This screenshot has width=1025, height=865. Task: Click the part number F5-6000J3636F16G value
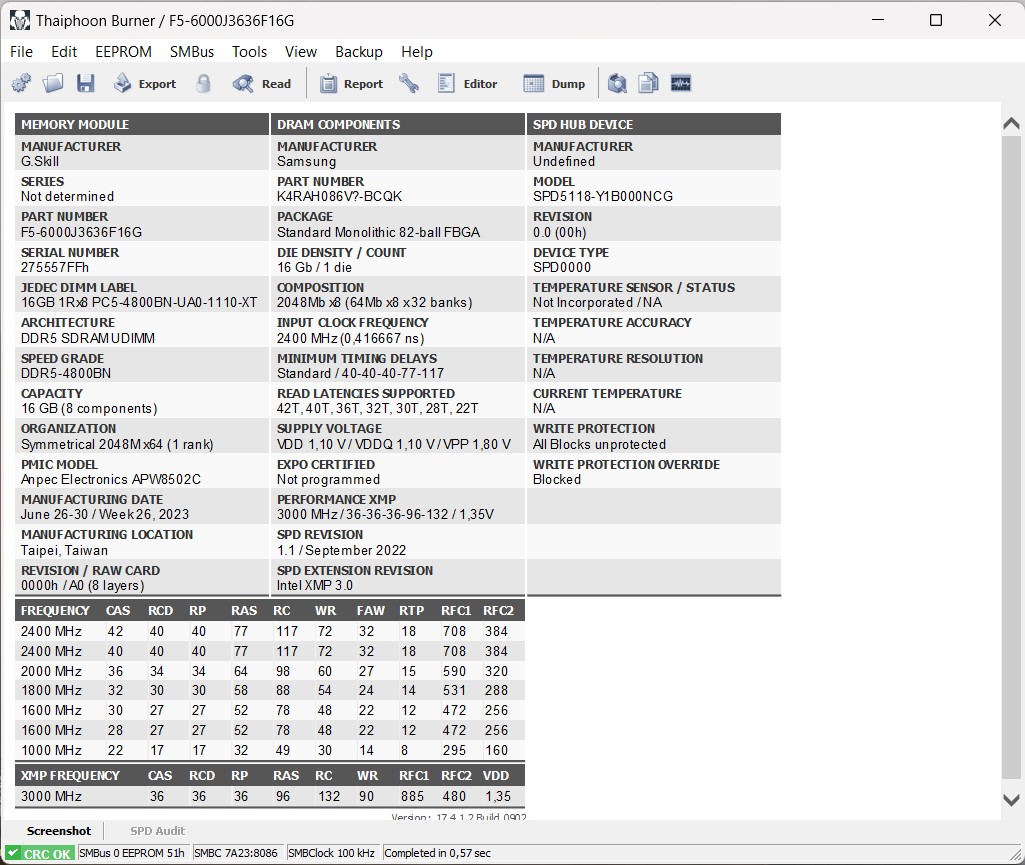tap(81, 232)
